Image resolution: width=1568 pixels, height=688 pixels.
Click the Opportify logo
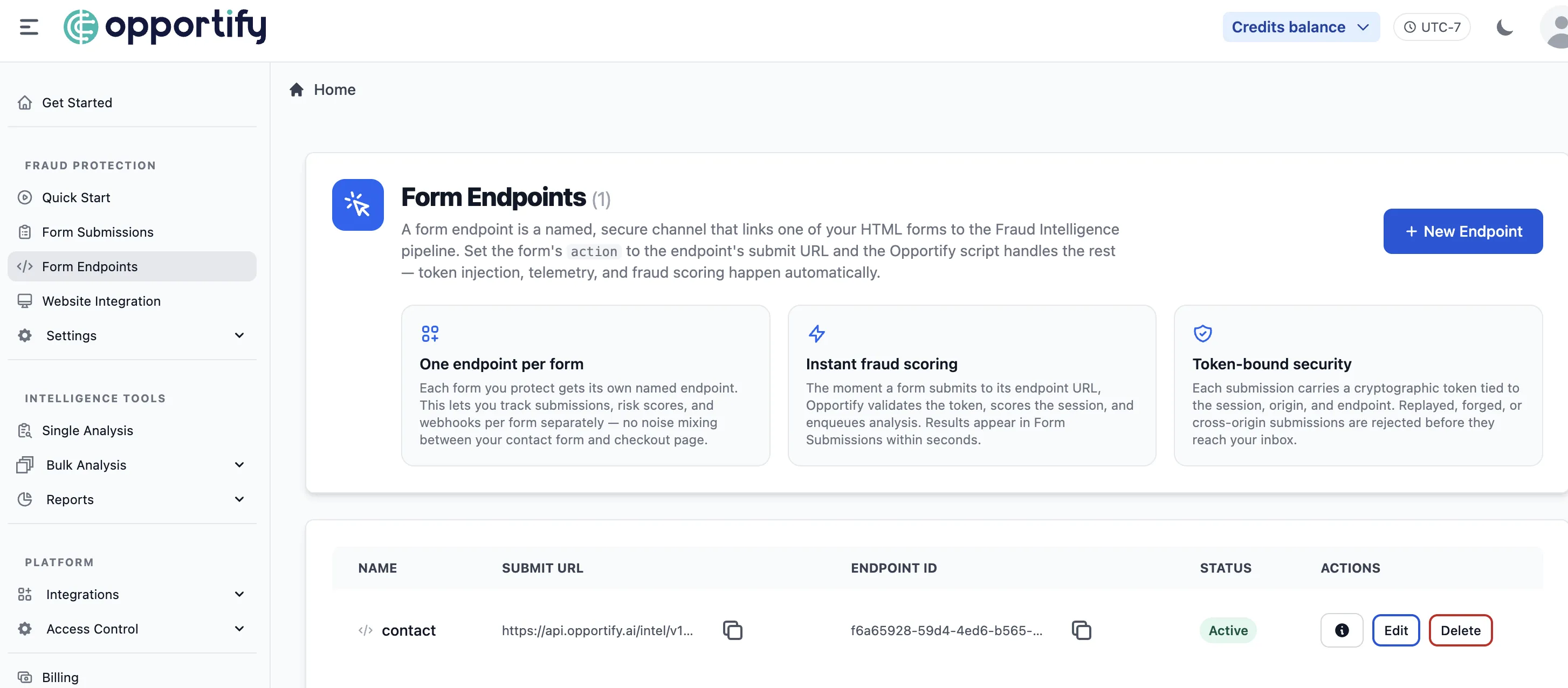click(165, 26)
